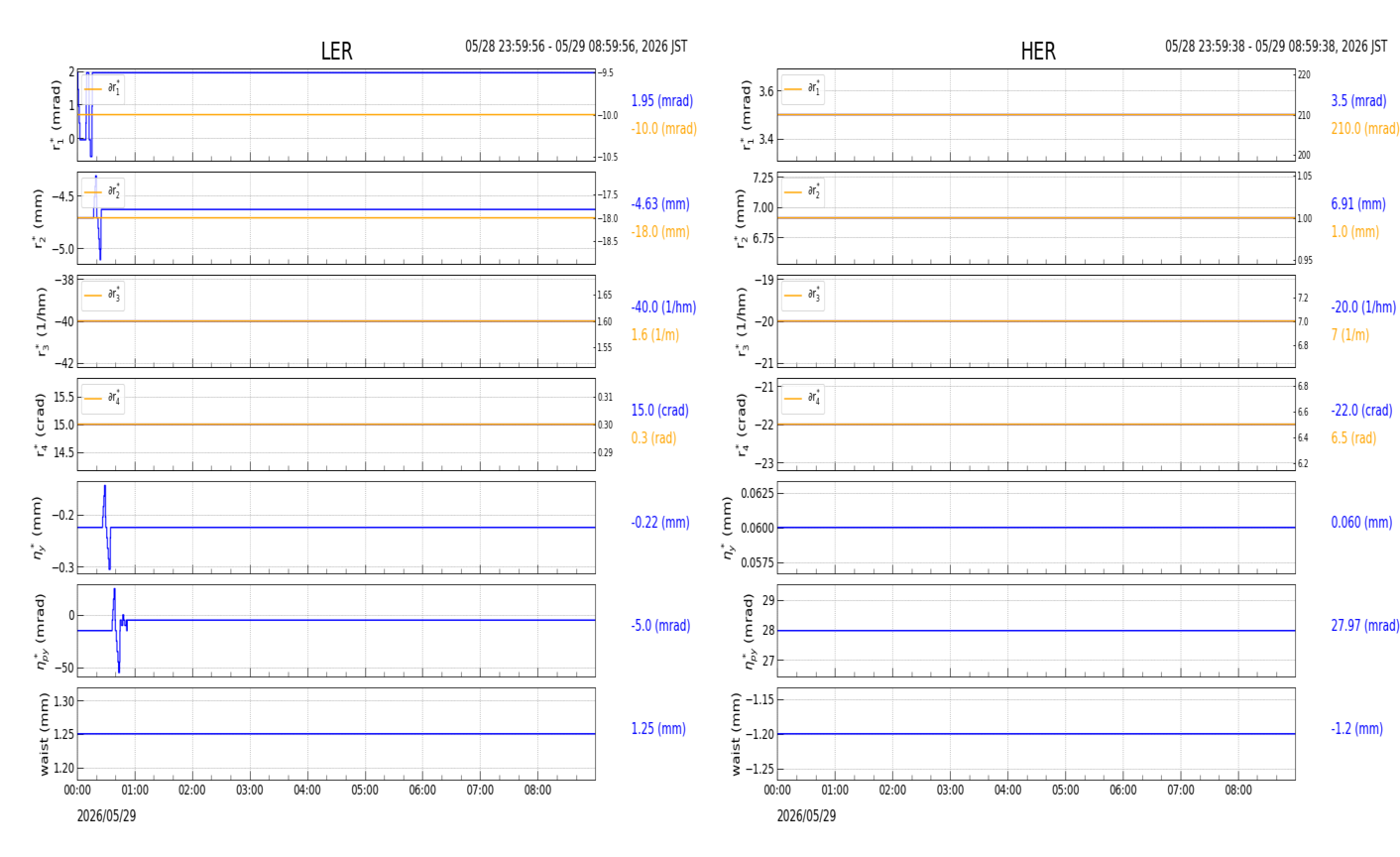
Task: Select the LER time range ending 08:59:56
Action: pyautogui.click(x=576, y=47)
